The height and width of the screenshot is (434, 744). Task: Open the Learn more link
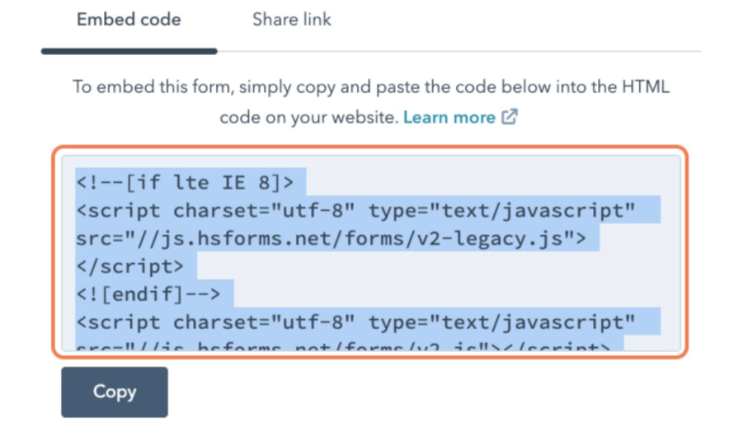click(x=449, y=117)
